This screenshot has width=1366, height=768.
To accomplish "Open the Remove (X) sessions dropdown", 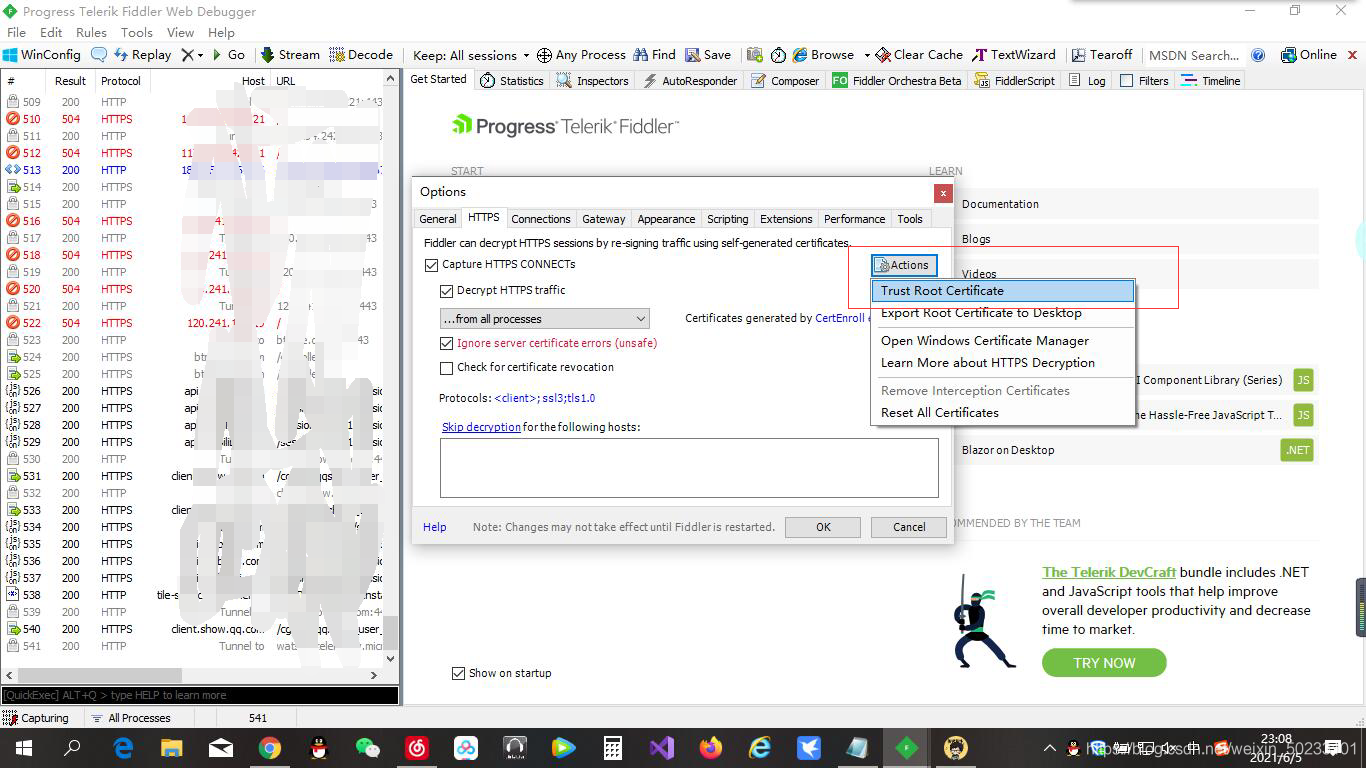I will coord(192,55).
